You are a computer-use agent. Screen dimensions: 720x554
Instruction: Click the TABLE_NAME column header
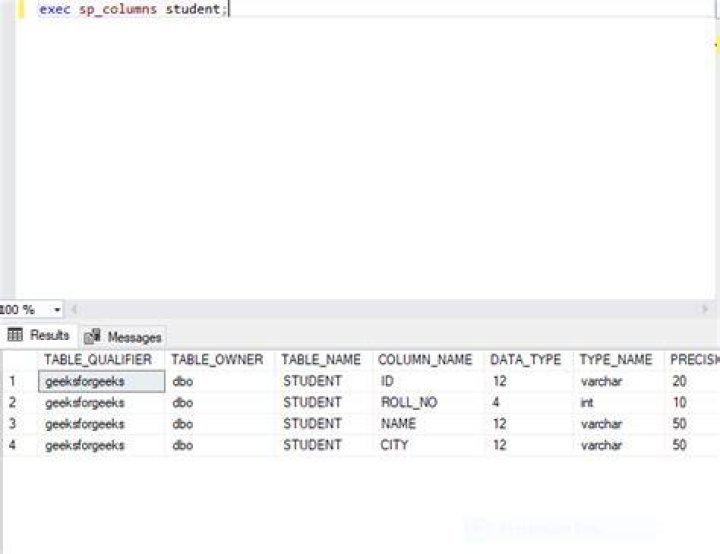[323, 360]
